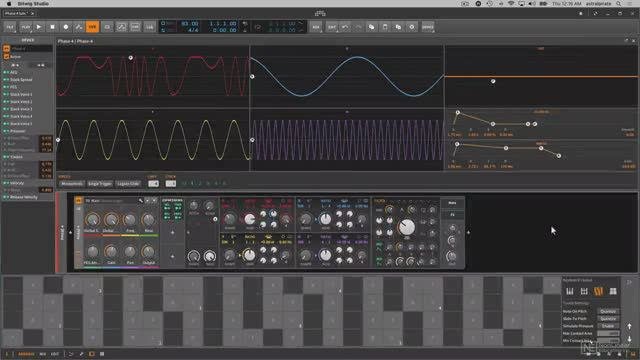Select the first keyboard layout icon
Screen dimensions: 640x360
570,291
